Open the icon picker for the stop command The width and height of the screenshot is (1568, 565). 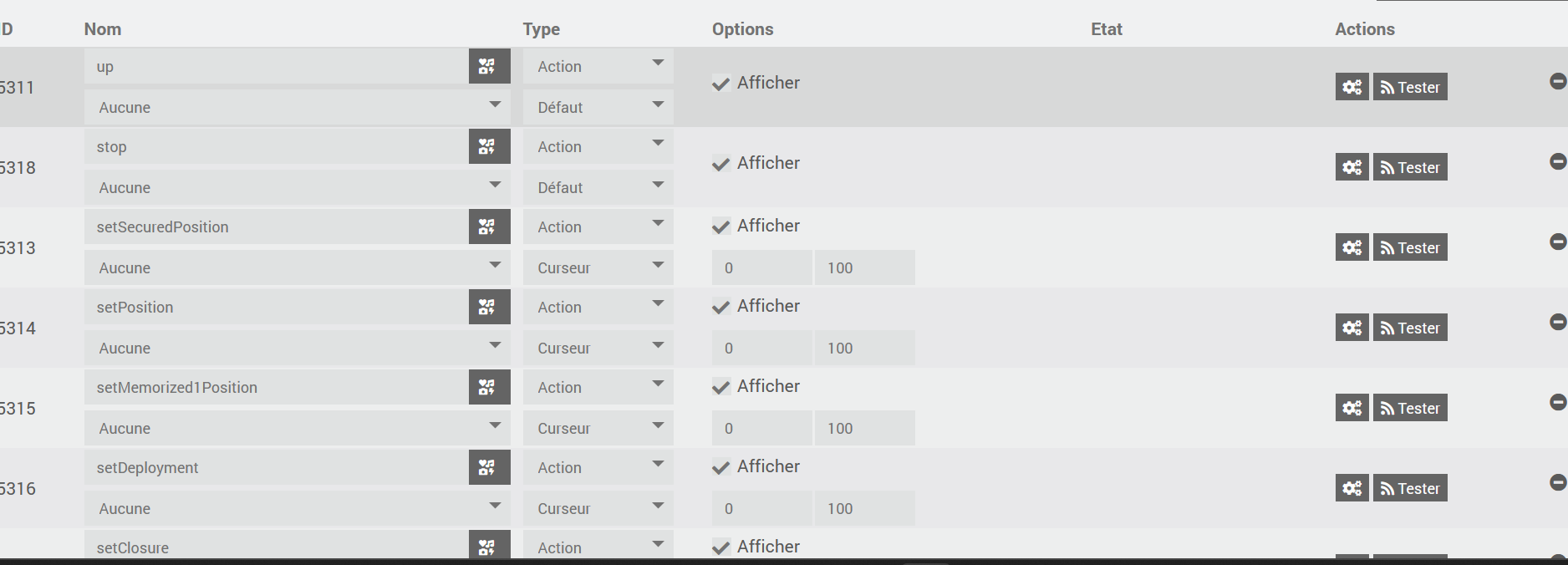pos(489,146)
